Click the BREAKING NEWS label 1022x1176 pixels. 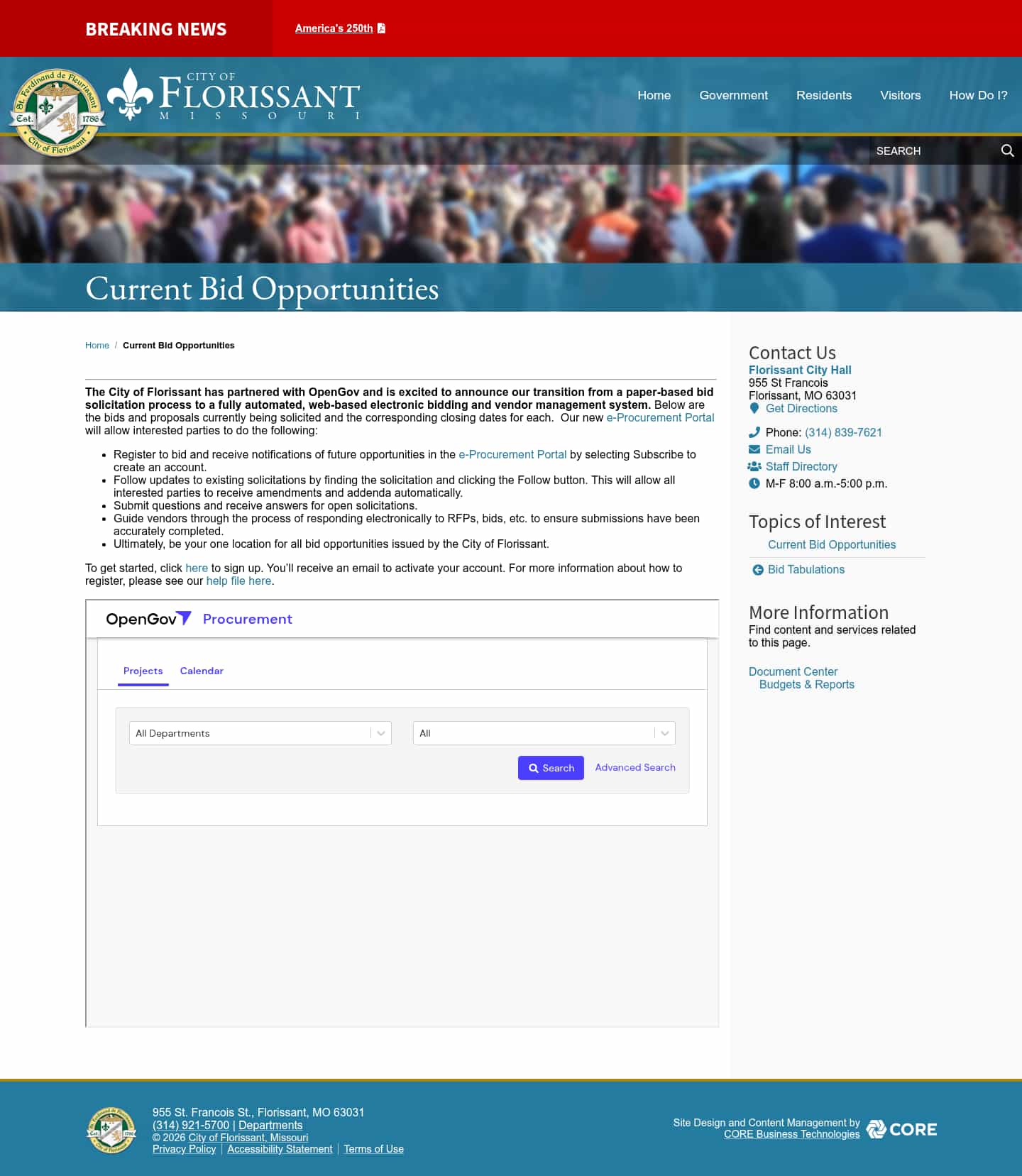coord(156,29)
